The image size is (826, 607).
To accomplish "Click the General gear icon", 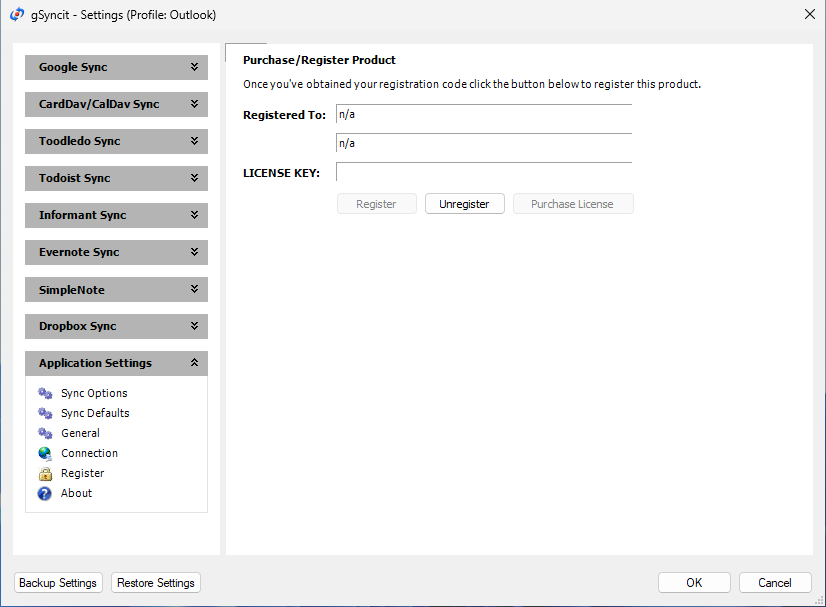I will (x=45, y=434).
